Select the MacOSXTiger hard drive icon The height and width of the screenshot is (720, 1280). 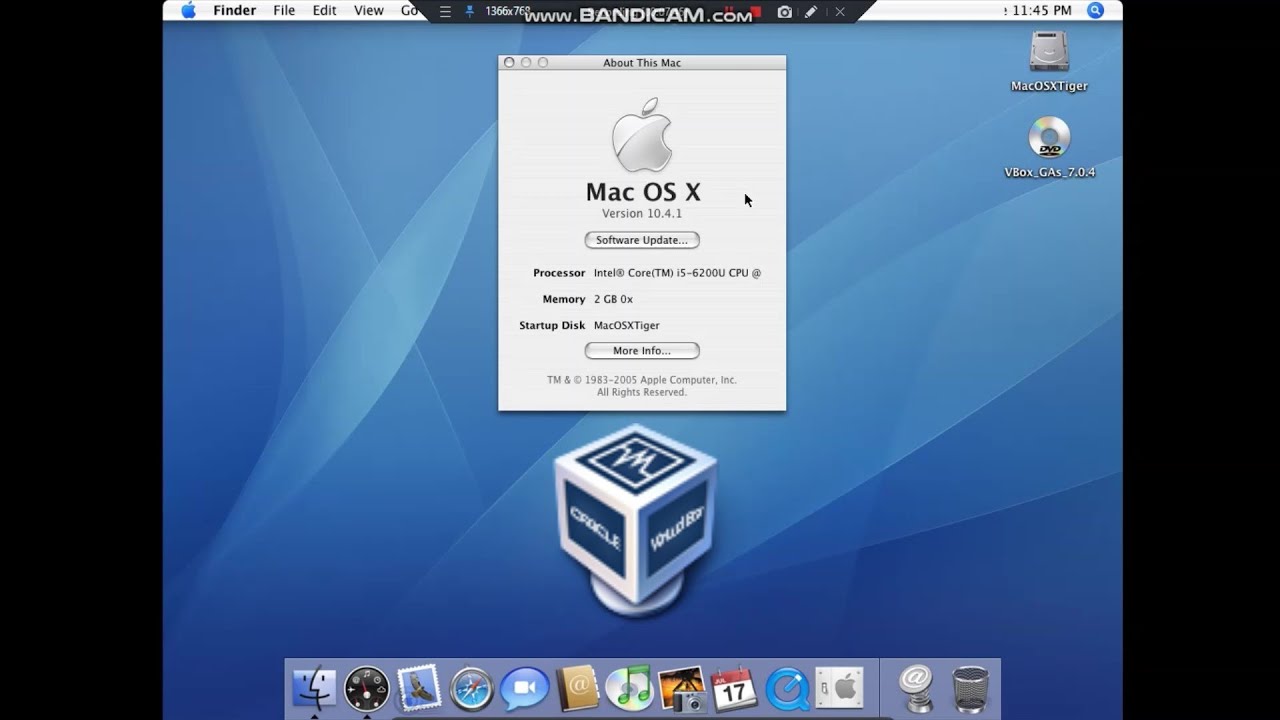point(1049,53)
